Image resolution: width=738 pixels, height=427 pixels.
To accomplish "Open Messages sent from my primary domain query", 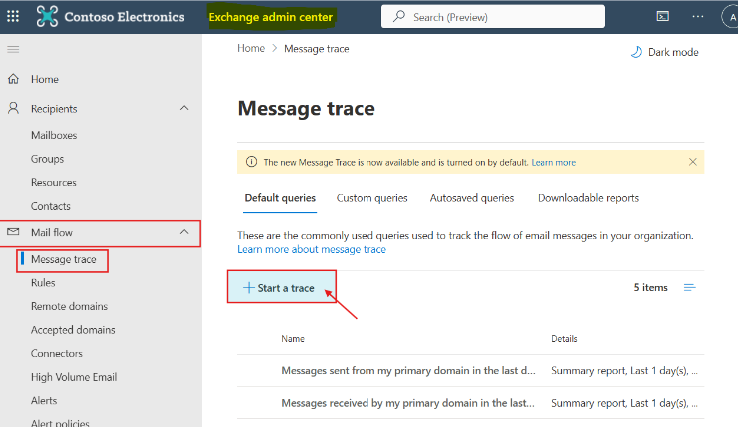I will [408, 371].
